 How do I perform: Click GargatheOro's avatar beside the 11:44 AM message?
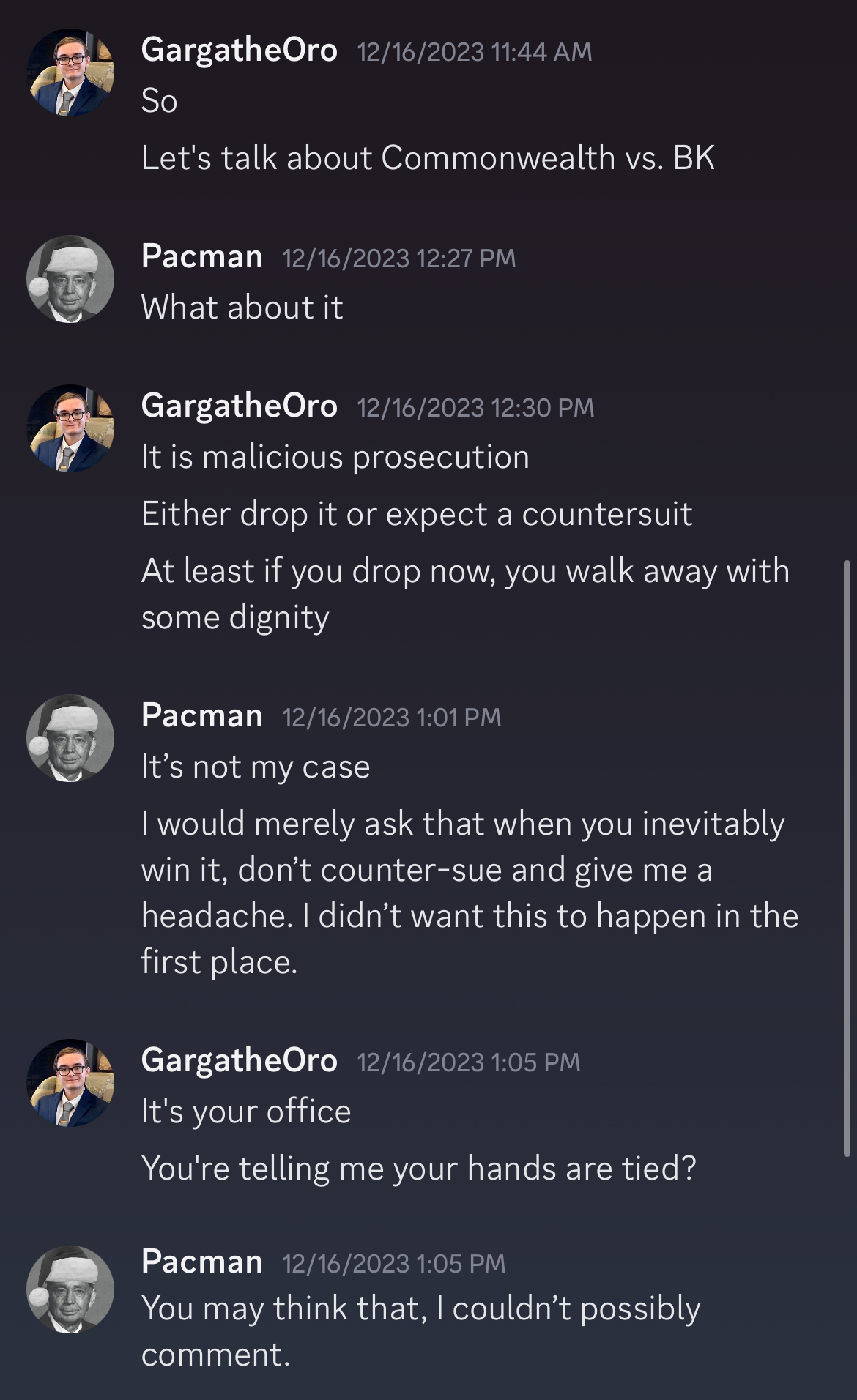click(70, 72)
